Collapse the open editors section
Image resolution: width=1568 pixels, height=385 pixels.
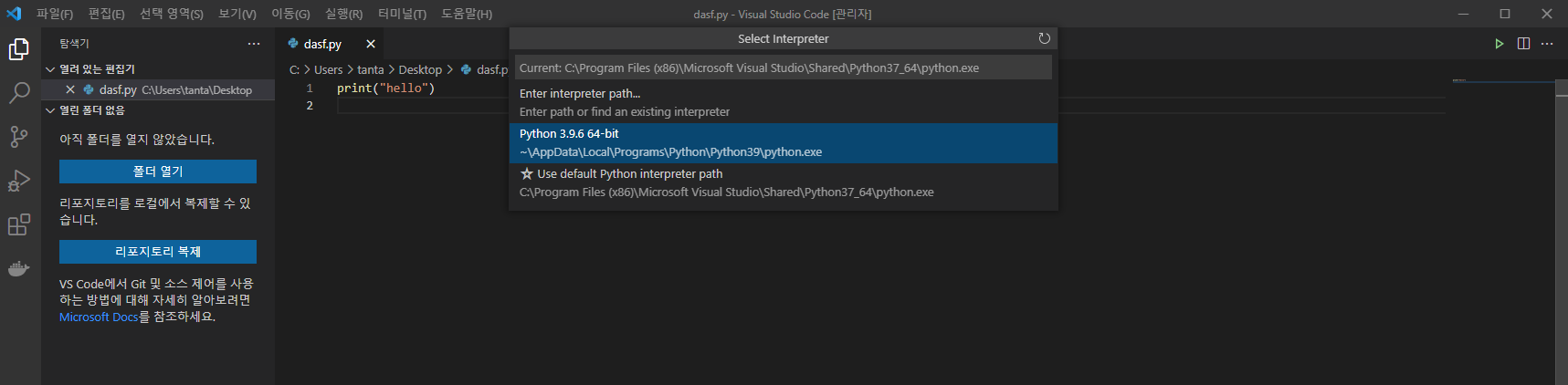point(50,69)
